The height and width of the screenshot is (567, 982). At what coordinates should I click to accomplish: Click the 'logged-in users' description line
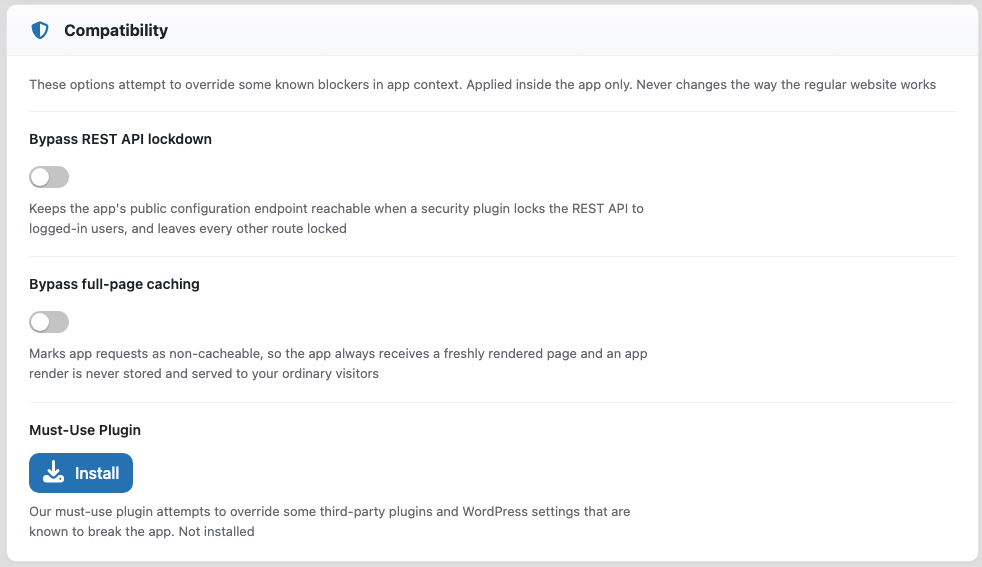[188, 229]
